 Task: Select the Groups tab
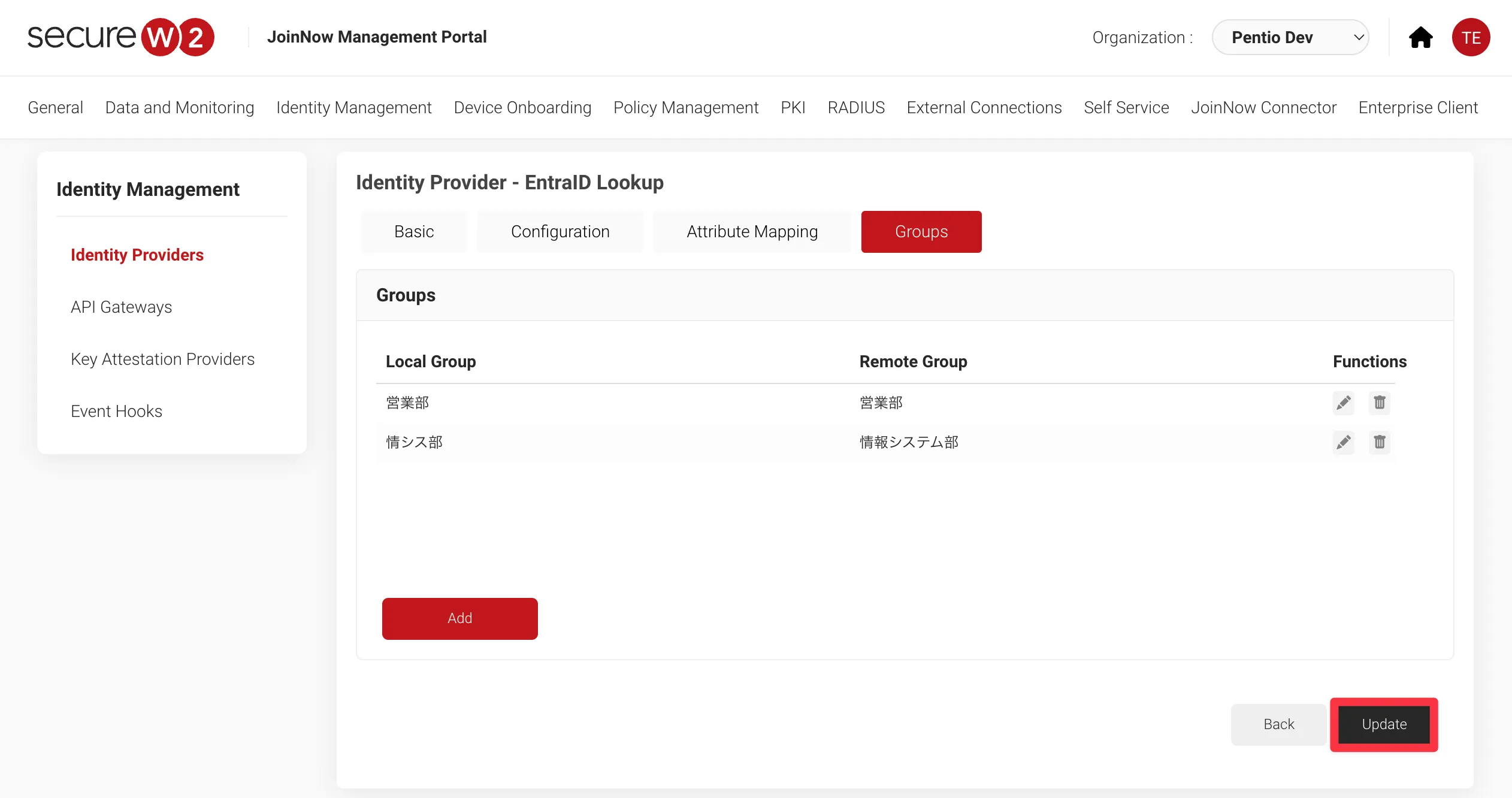(921, 232)
